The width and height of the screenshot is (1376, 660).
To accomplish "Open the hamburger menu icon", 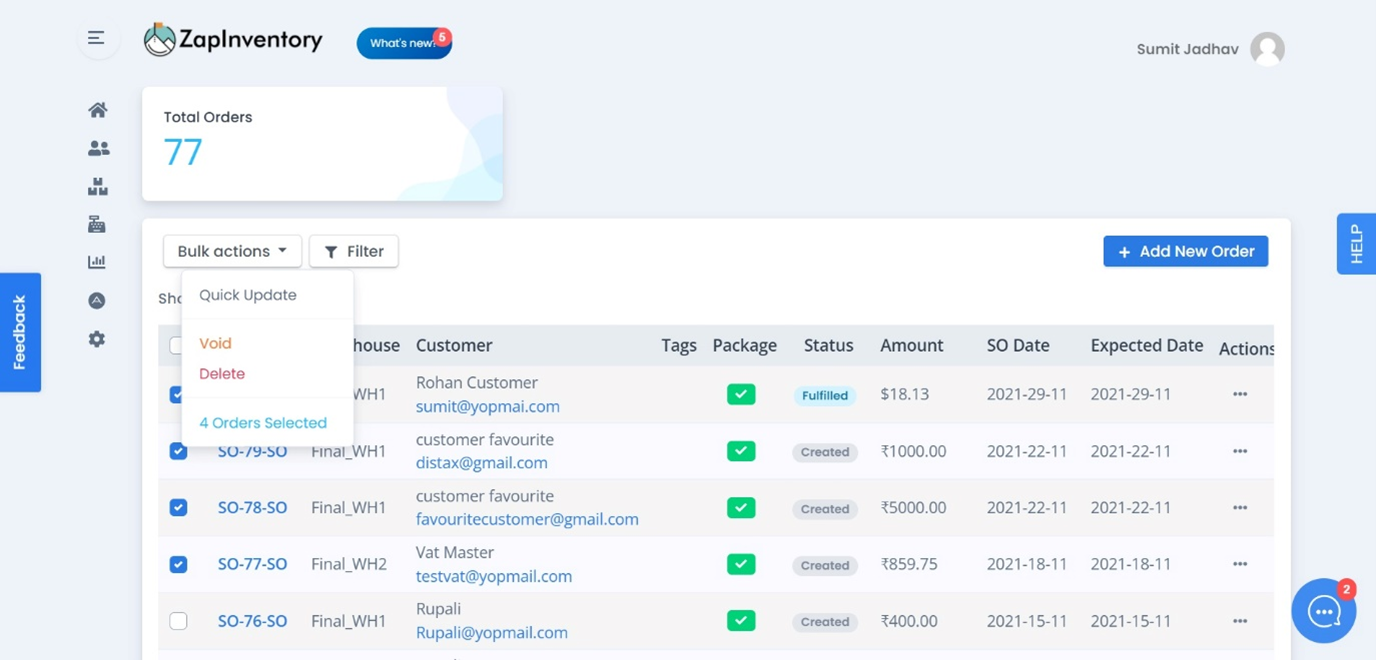I will pyautogui.click(x=96, y=38).
